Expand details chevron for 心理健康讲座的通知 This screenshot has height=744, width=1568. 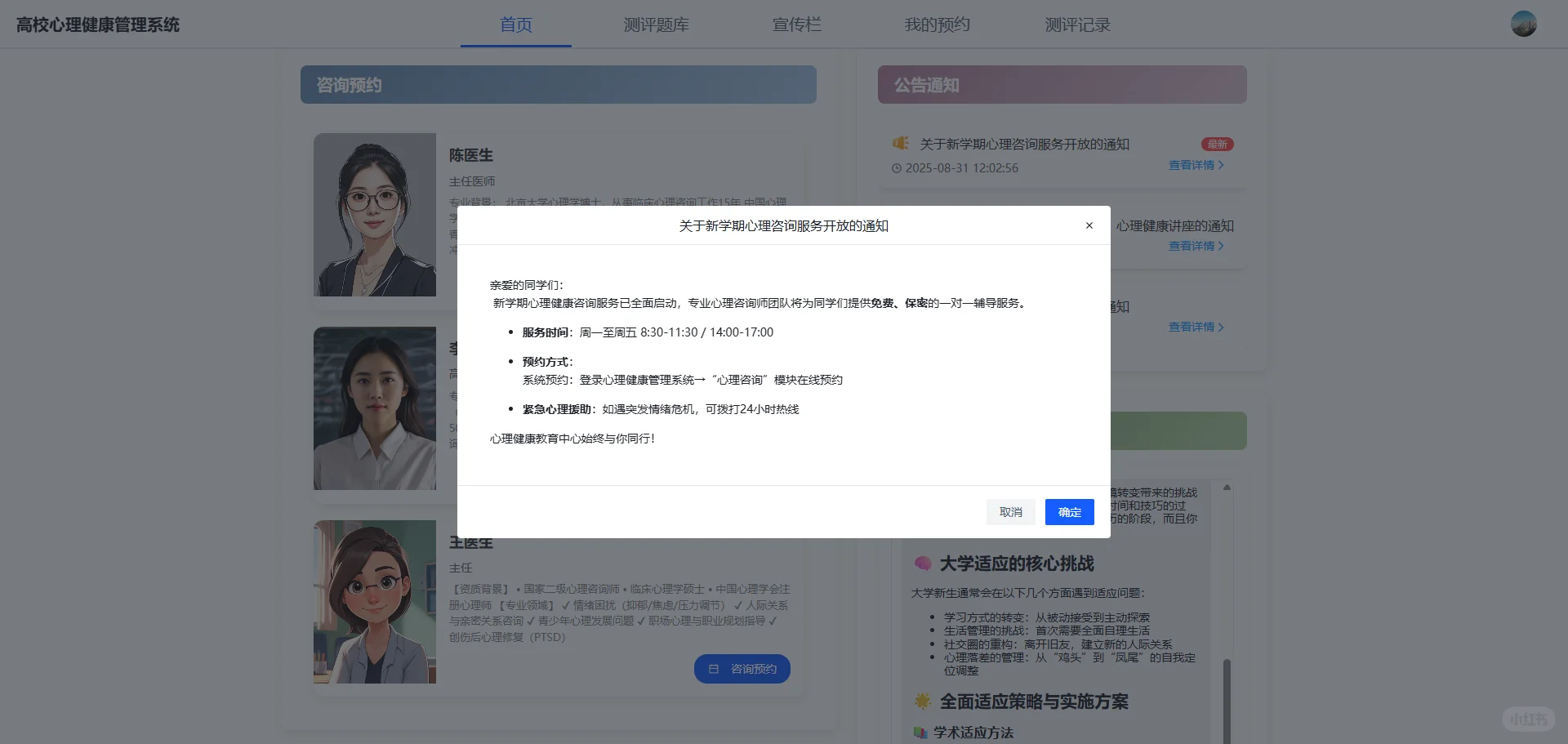point(1222,246)
